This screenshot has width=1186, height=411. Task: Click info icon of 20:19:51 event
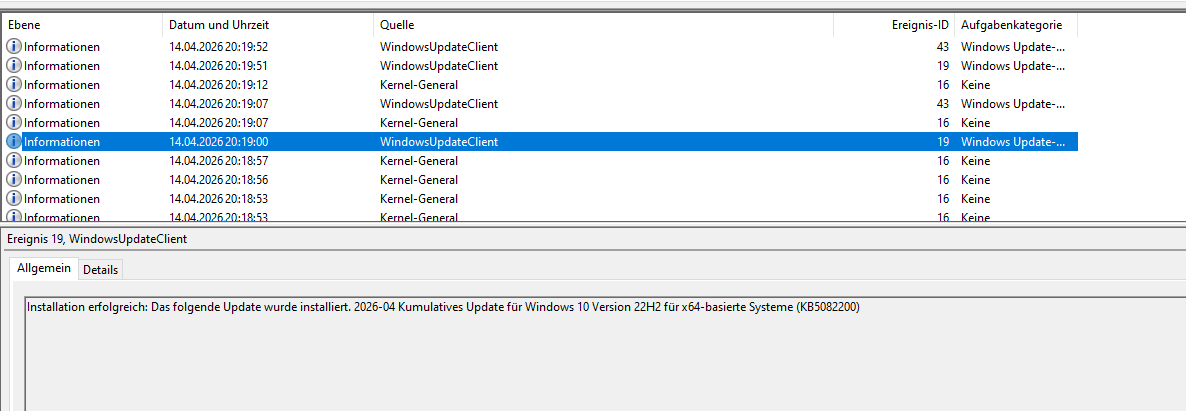tap(14, 65)
